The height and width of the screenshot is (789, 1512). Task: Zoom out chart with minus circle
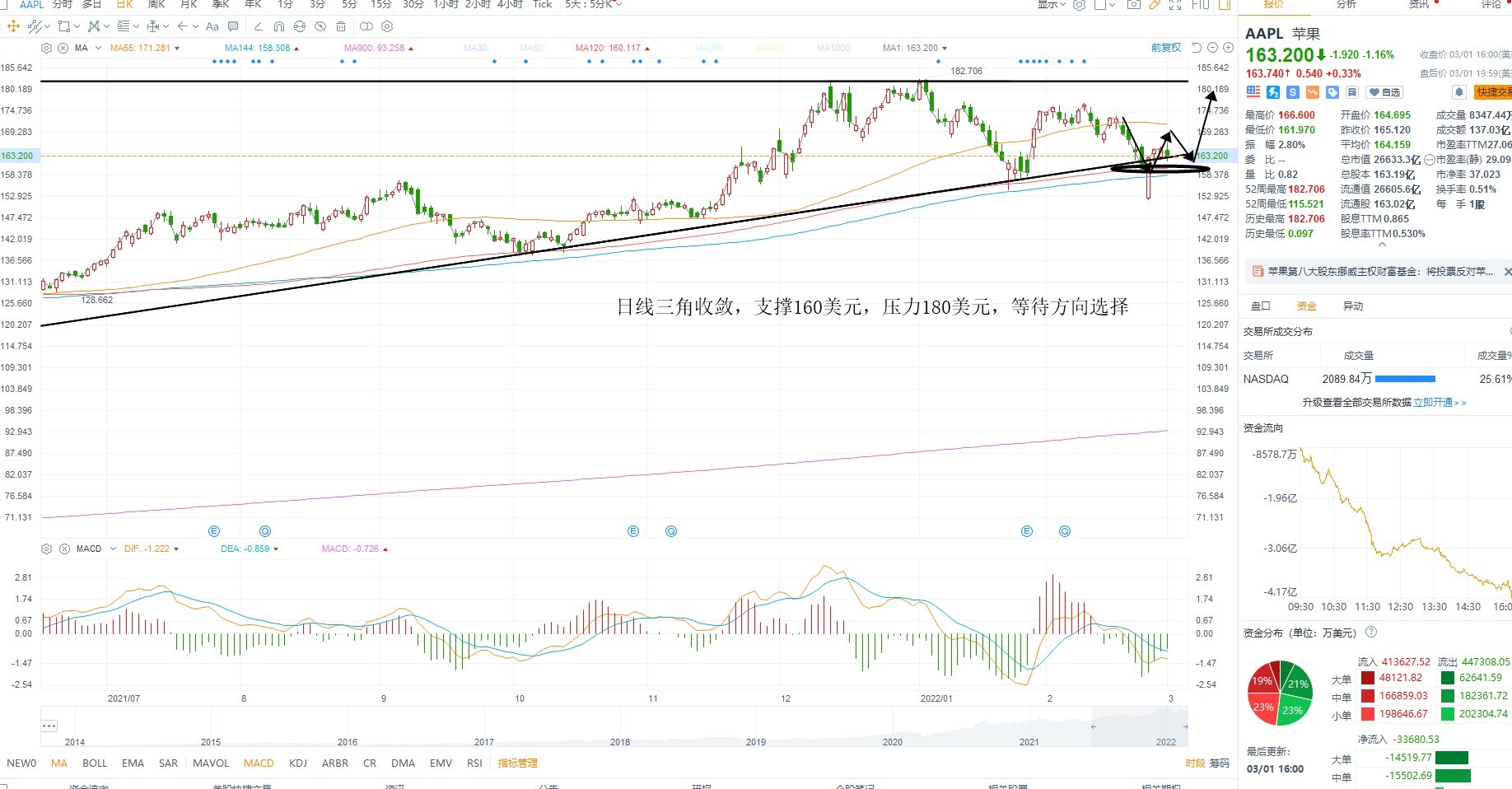tap(1212, 48)
